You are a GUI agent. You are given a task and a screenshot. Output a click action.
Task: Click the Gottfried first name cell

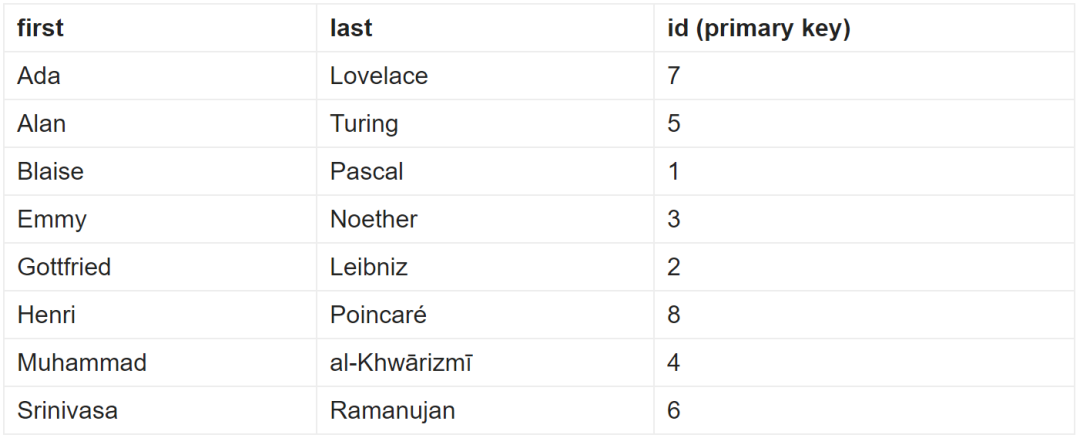click(64, 267)
